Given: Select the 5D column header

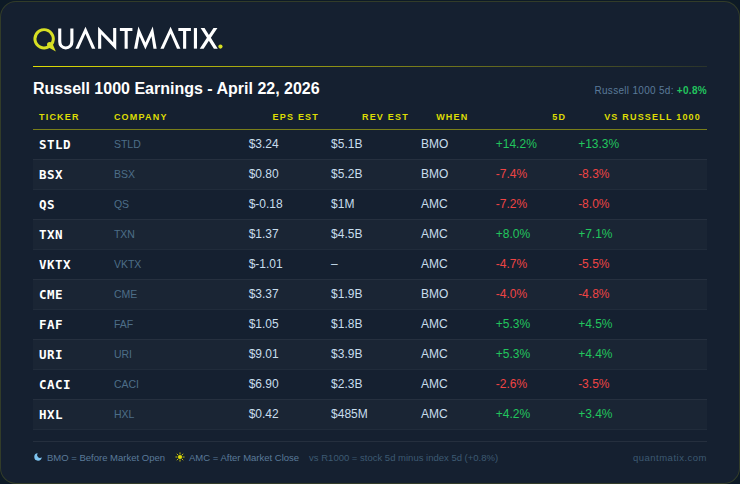Looking at the screenshot, I should tap(559, 117).
